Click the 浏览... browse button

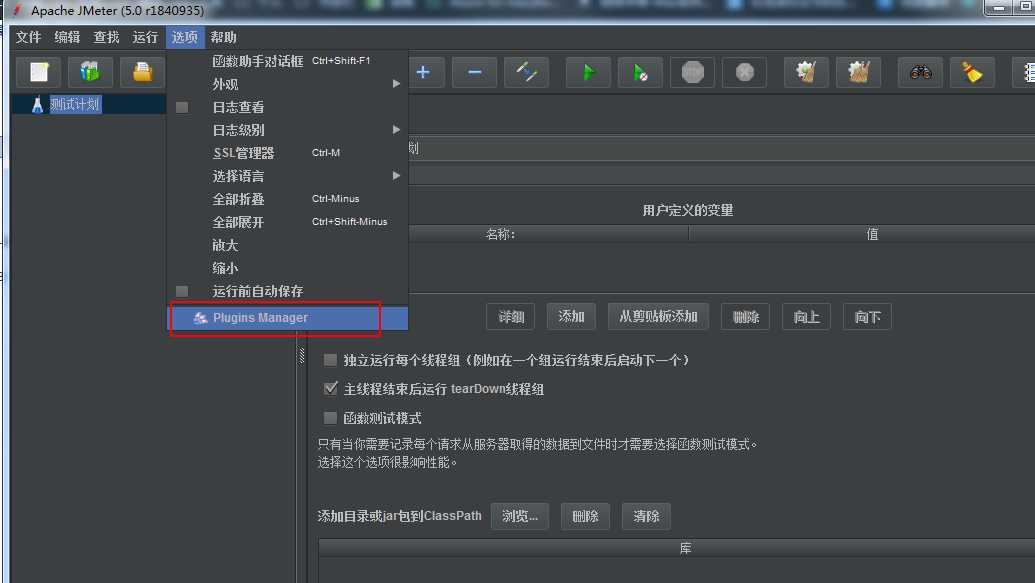tap(519, 516)
